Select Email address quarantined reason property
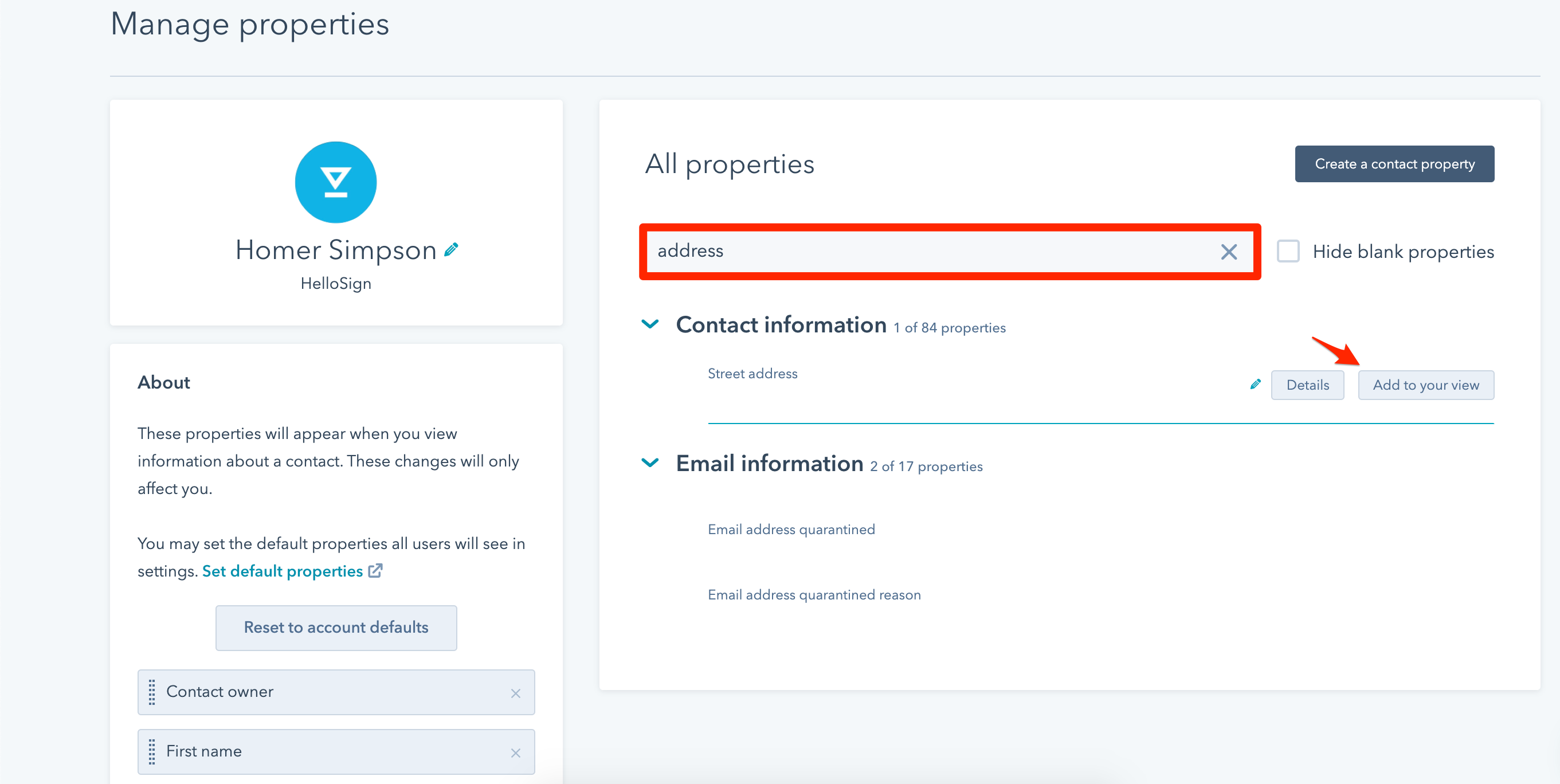 pyautogui.click(x=814, y=595)
